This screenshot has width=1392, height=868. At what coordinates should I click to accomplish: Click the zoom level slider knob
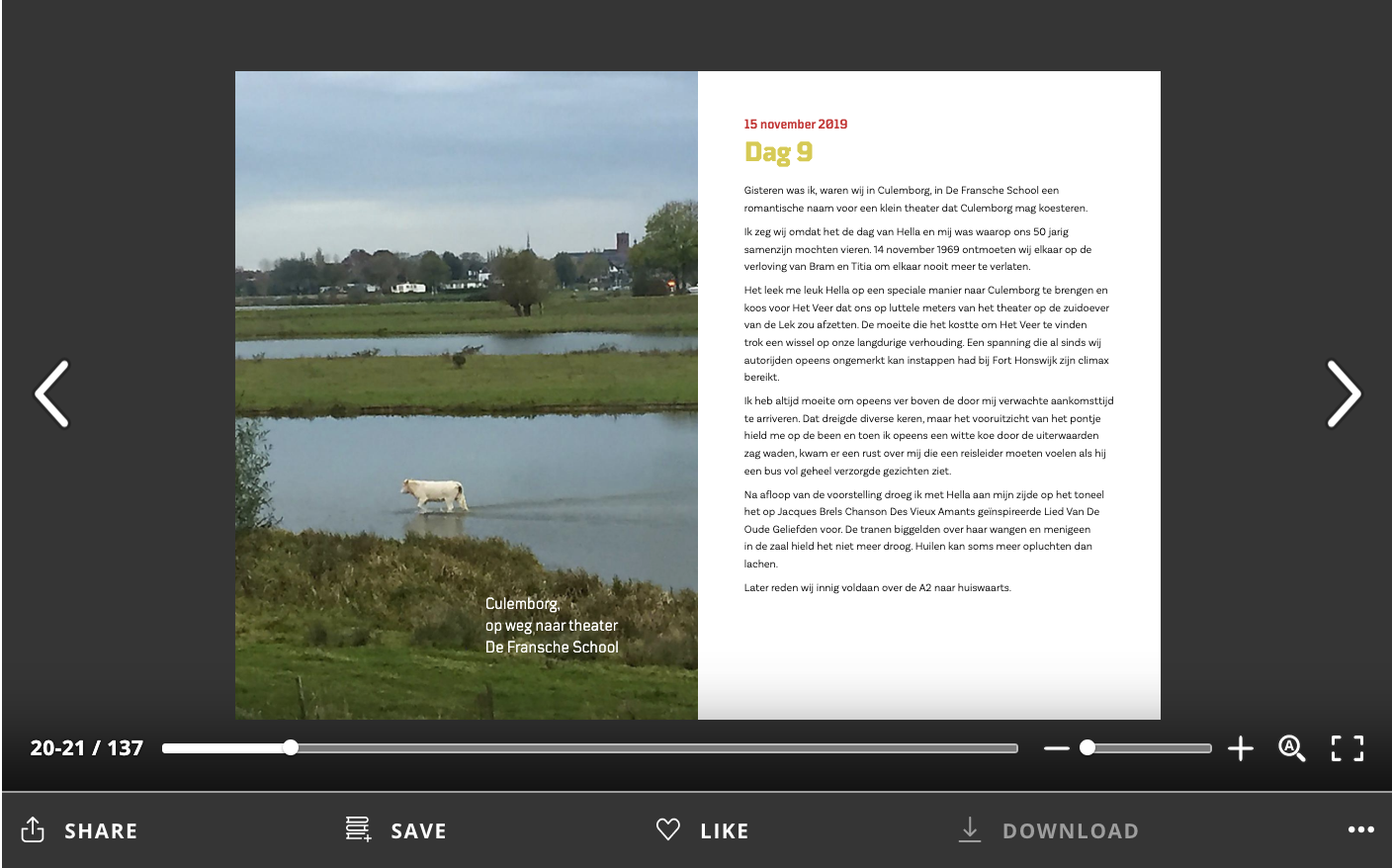pyautogui.click(x=1087, y=747)
